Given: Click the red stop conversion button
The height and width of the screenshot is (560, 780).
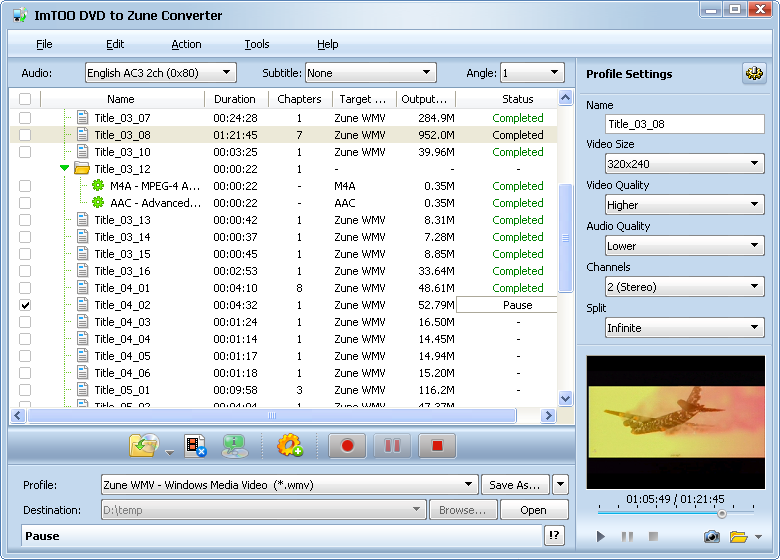Looking at the screenshot, I should click(x=437, y=446).
